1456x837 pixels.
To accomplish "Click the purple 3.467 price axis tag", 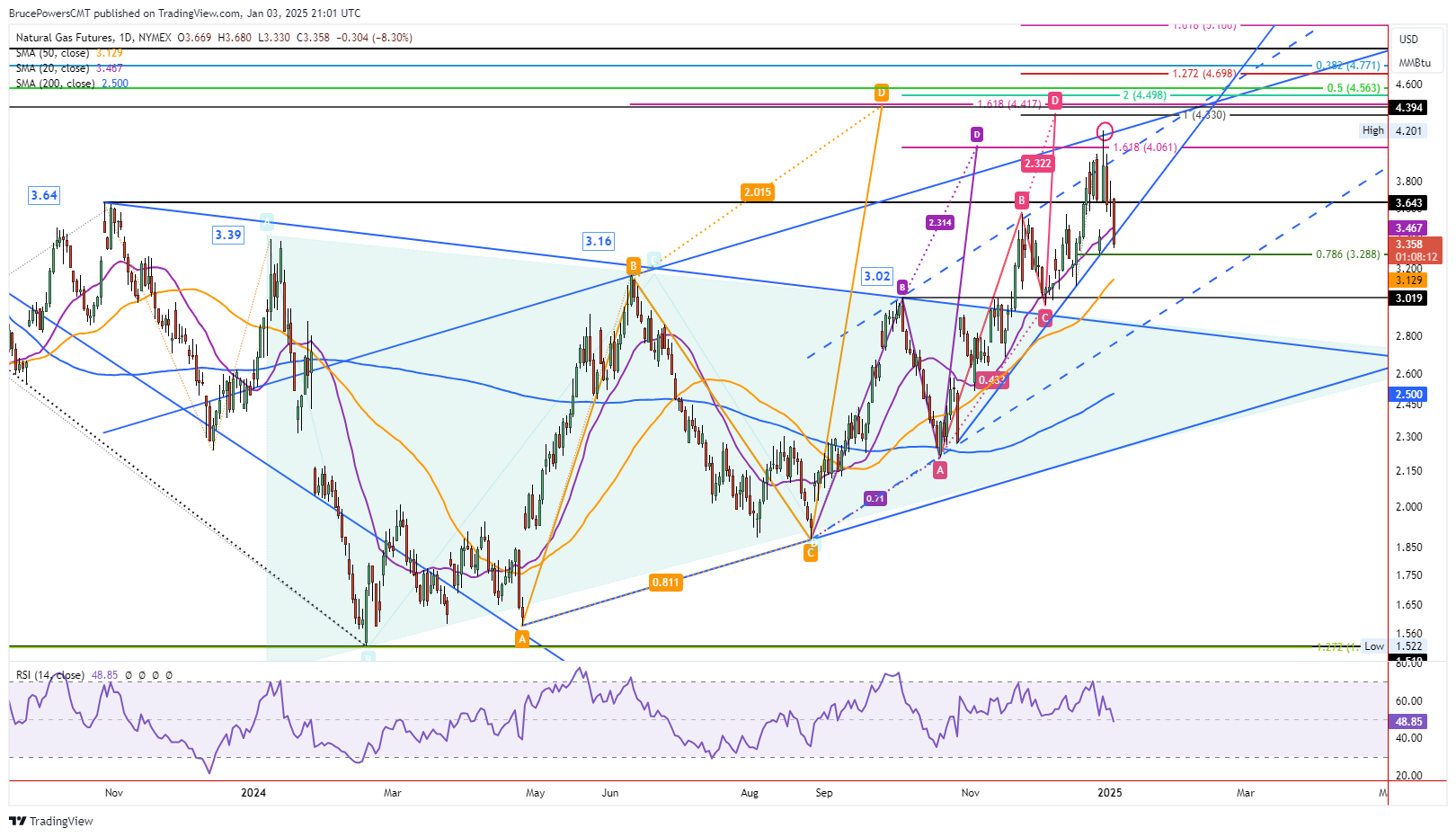I will click(1408, 228).
